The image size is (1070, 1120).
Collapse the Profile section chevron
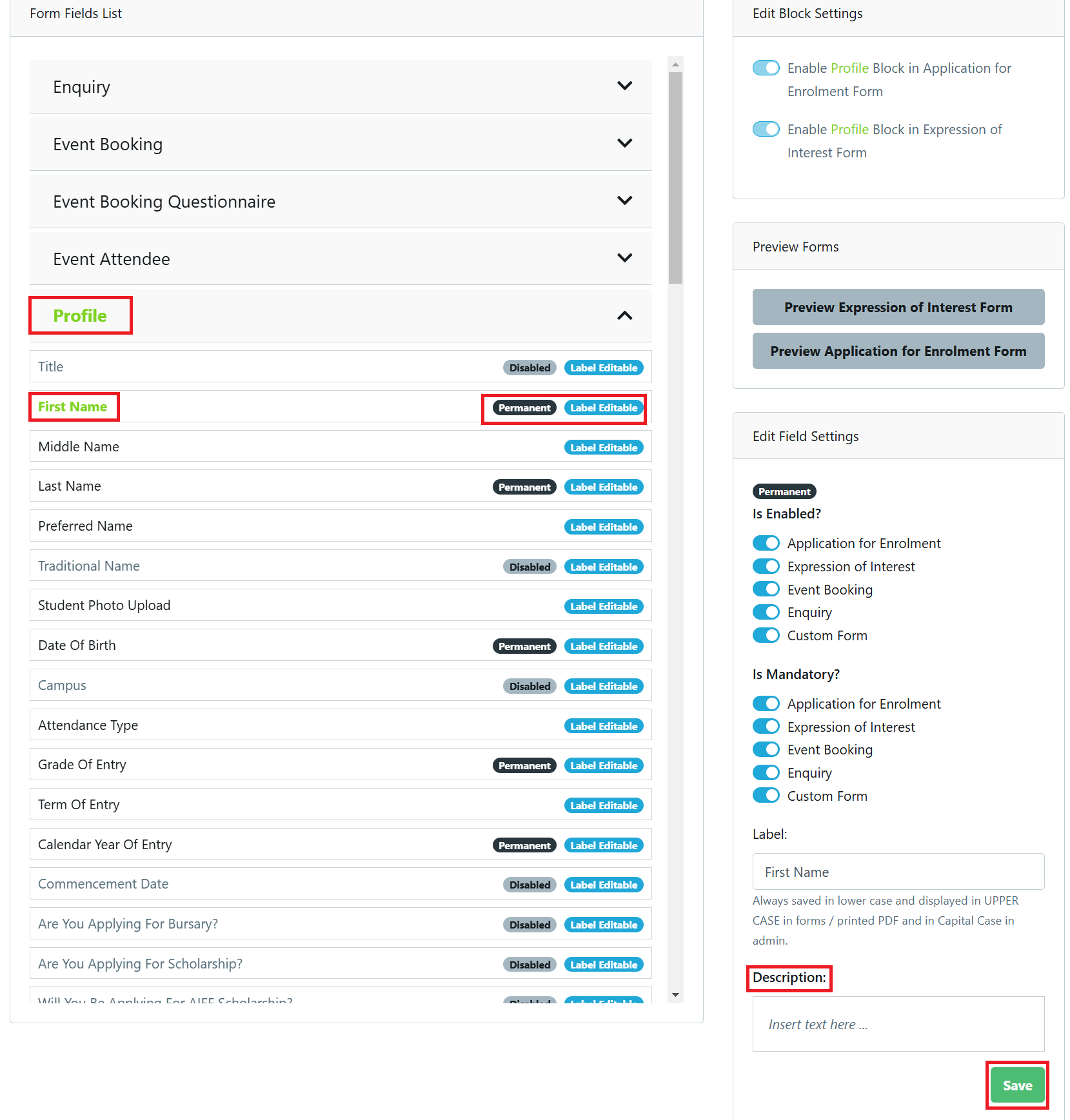tap(624, 315)
